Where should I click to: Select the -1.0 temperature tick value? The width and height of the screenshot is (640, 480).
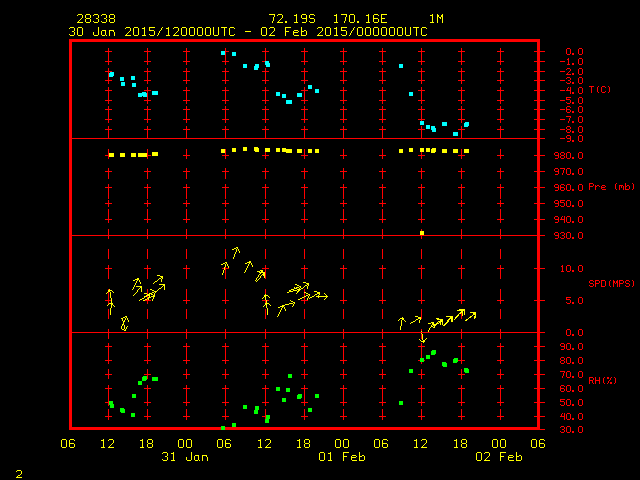point(571,62)
